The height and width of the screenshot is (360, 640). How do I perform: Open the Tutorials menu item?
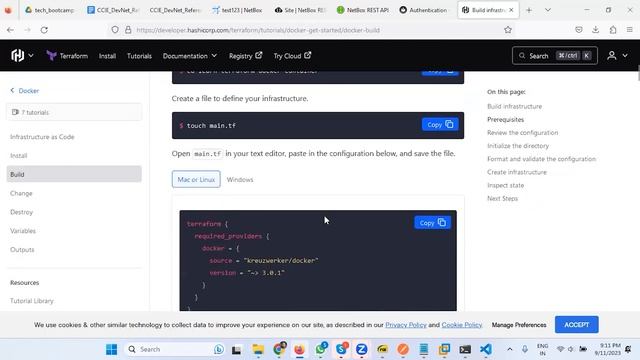[139, 56]
